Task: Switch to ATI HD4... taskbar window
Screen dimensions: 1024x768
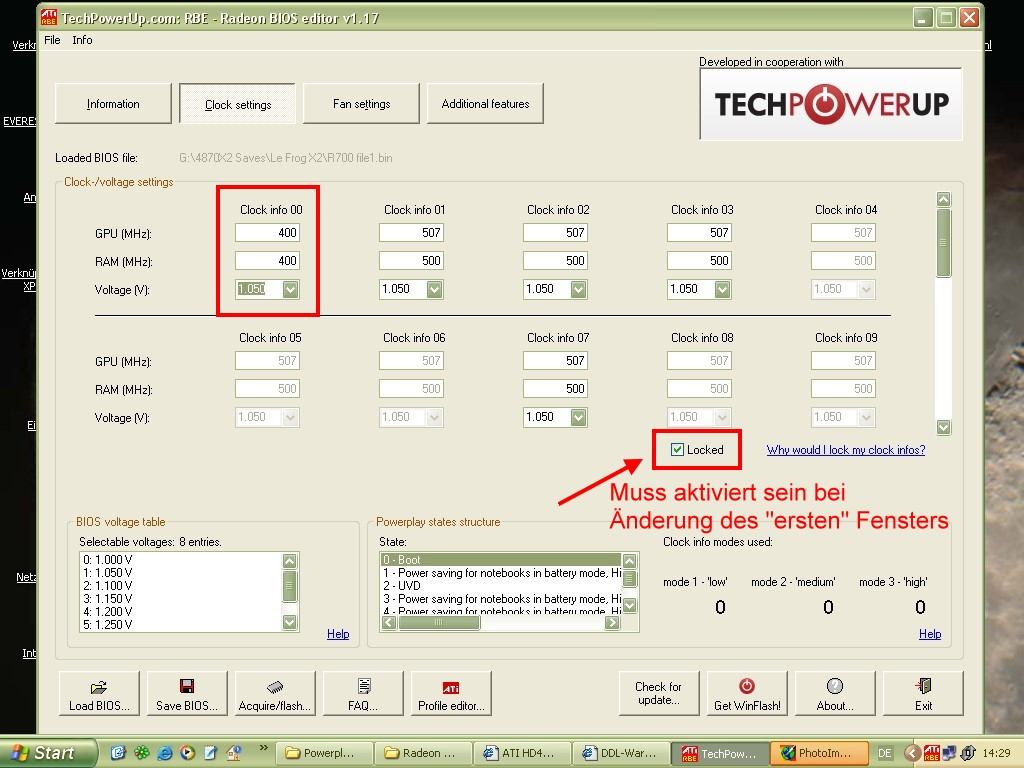Action: (x=522, y=753)
